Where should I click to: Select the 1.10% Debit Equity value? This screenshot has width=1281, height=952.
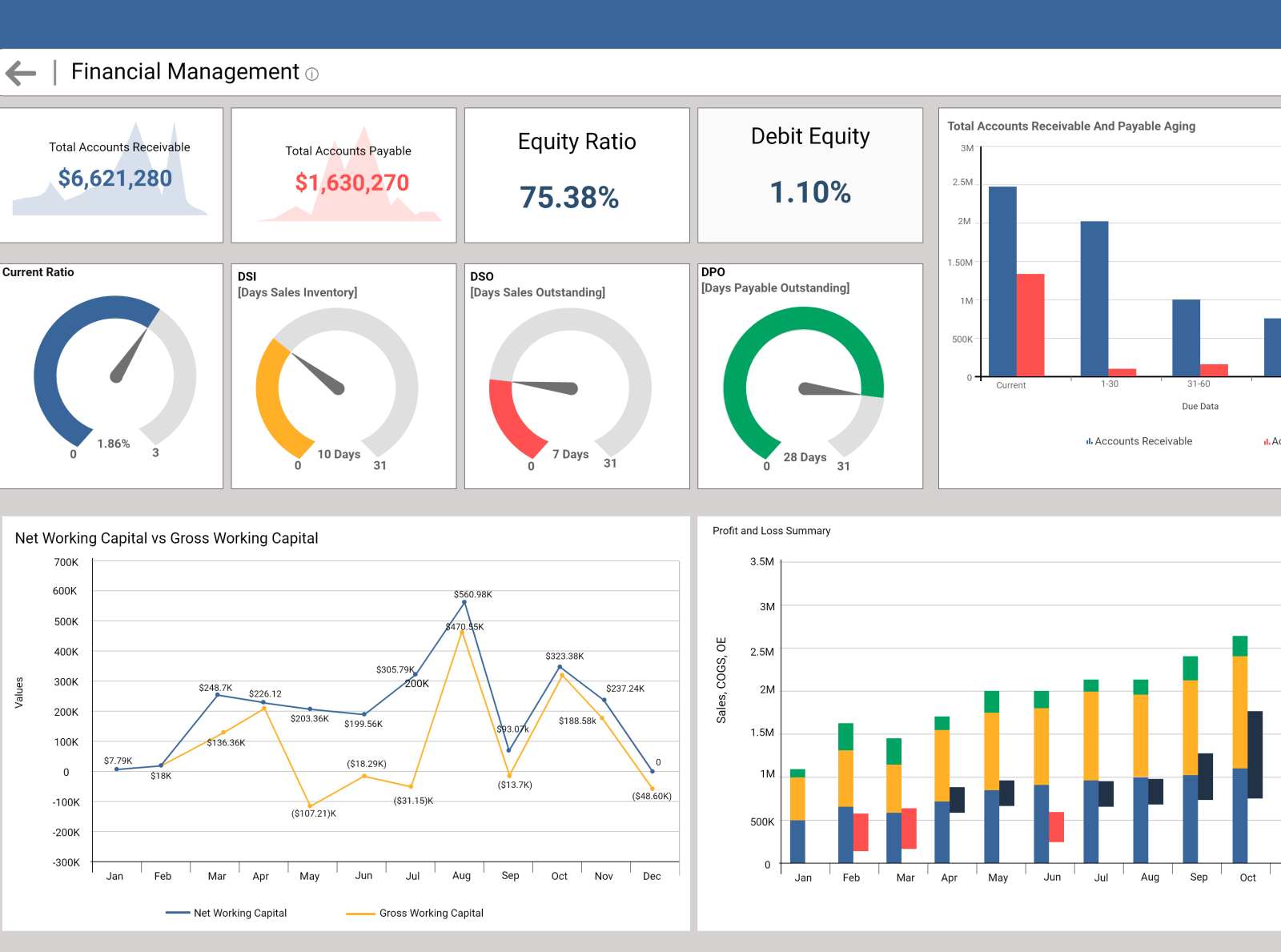click(x=810, y=192)
